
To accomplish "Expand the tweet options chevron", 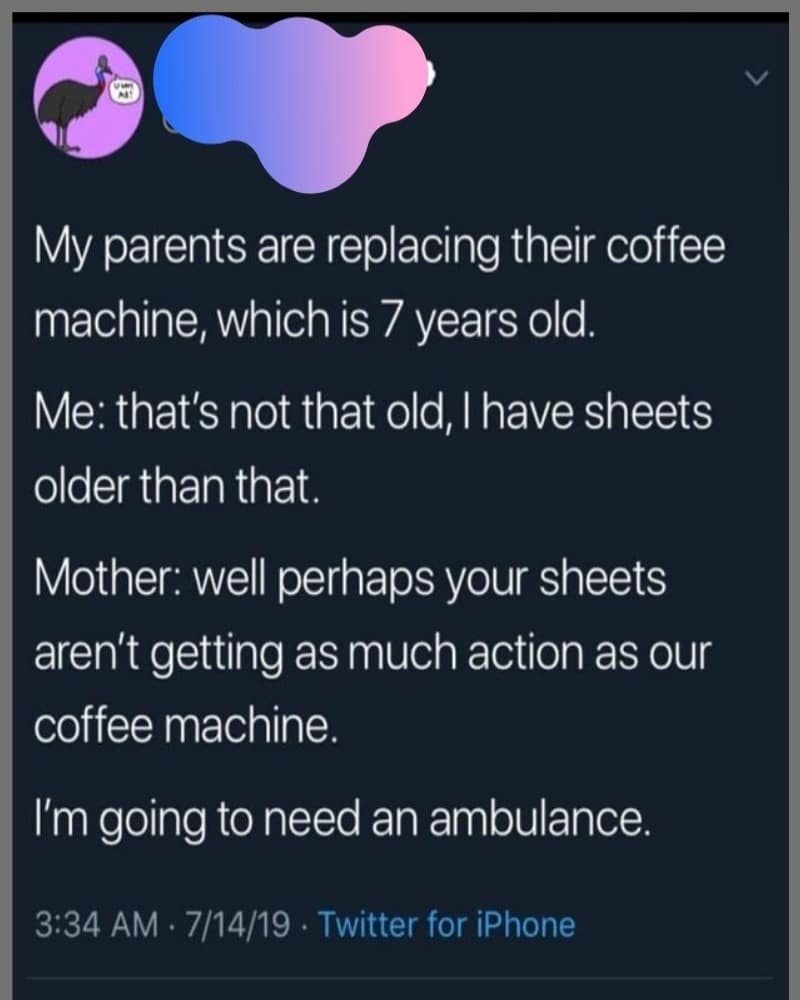I will 757,78.
